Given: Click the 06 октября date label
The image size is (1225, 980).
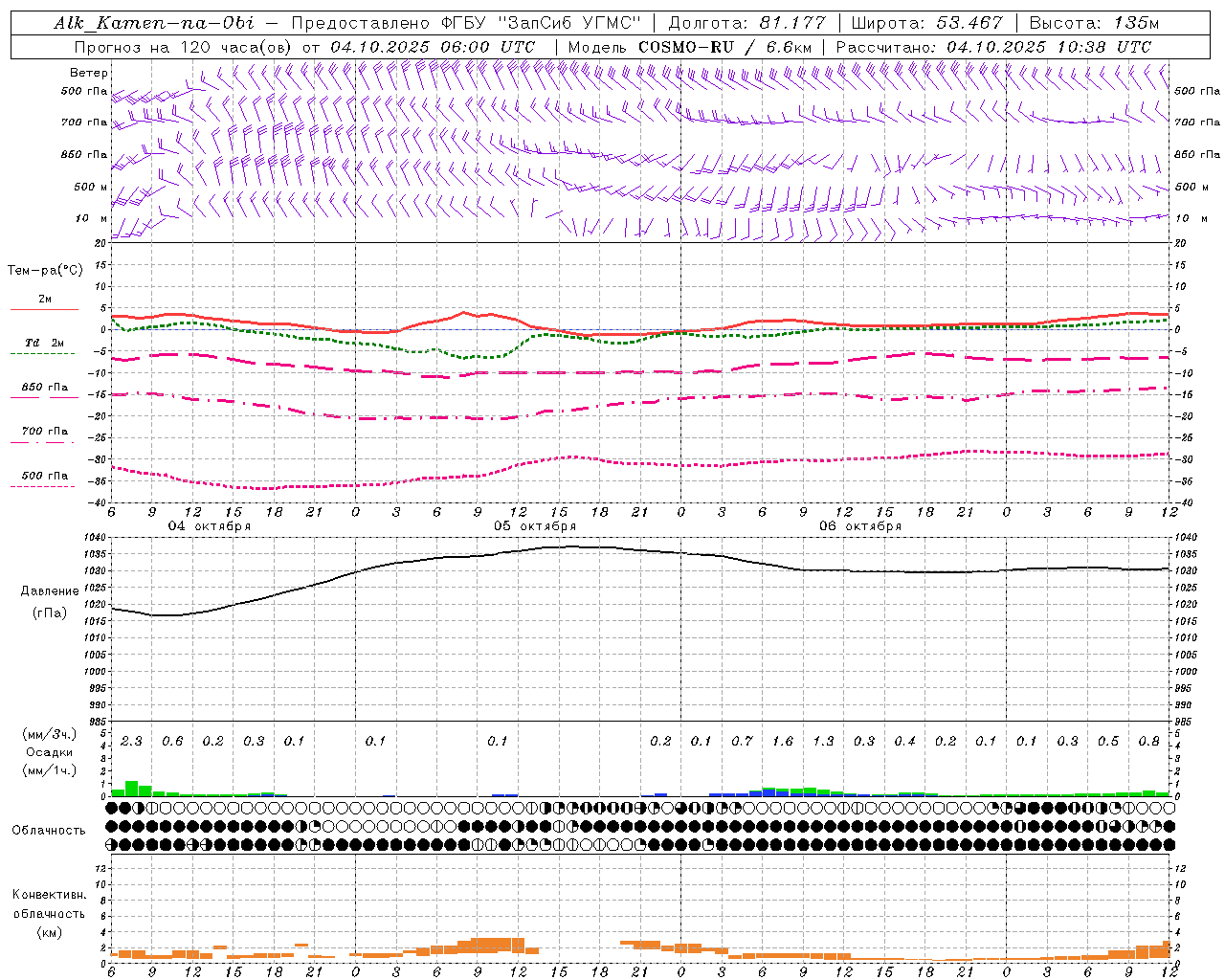Looking at the screenshot, I should [860, 526].
